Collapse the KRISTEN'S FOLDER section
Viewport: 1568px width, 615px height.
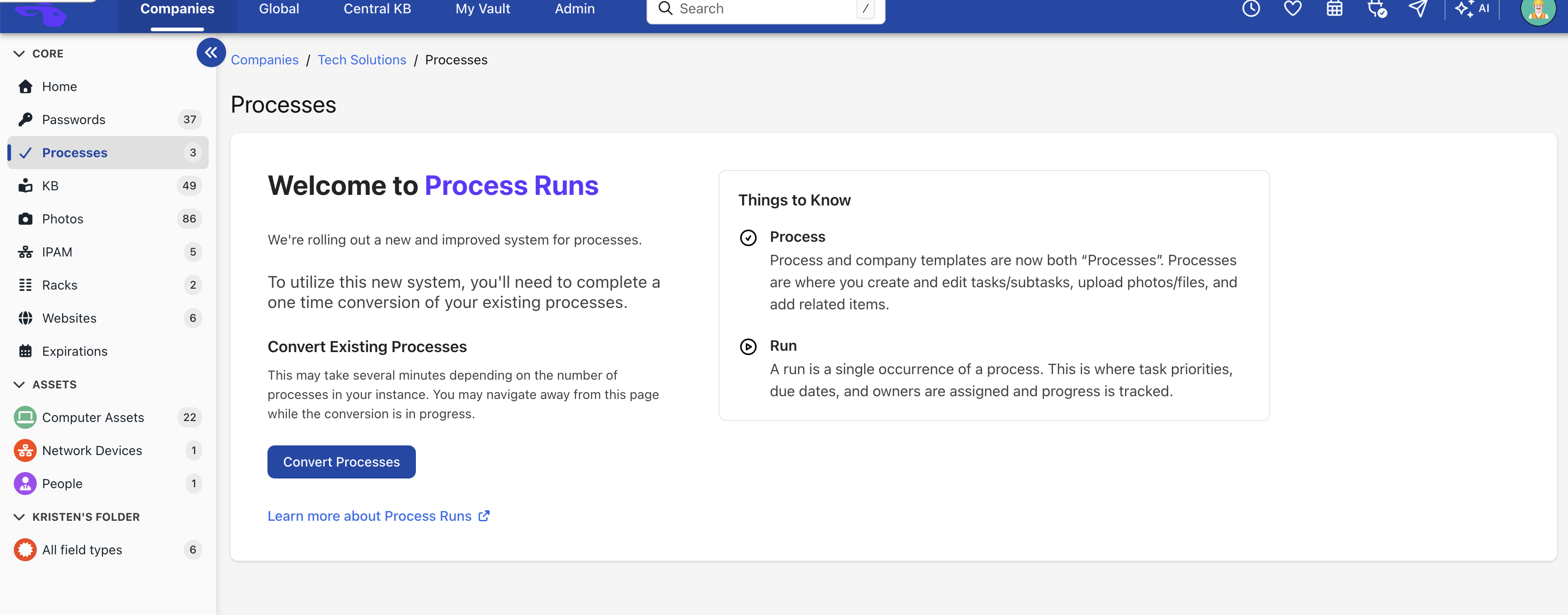tap(19, 517)
